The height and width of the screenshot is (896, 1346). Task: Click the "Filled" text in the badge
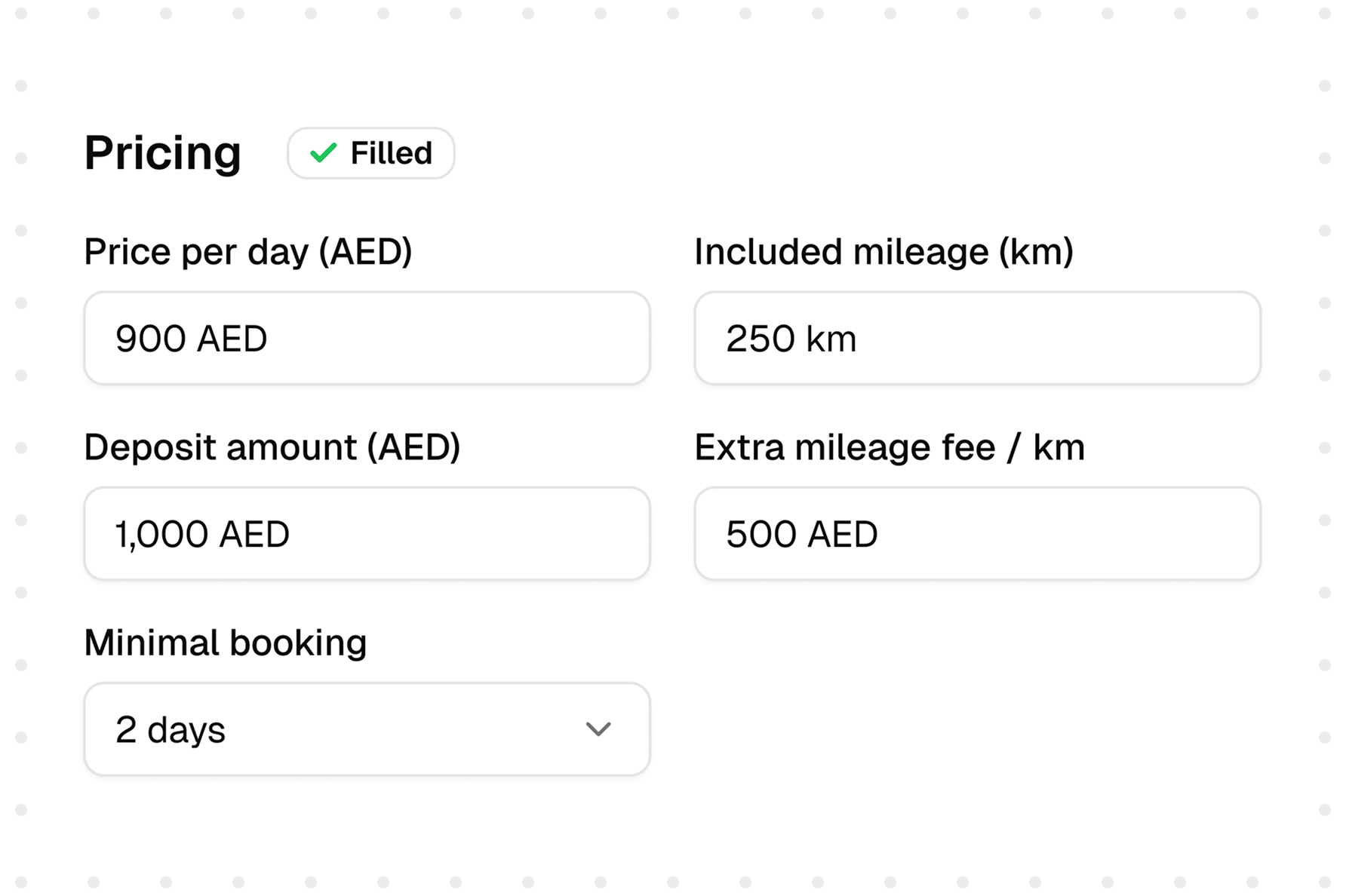pos(391,153)
